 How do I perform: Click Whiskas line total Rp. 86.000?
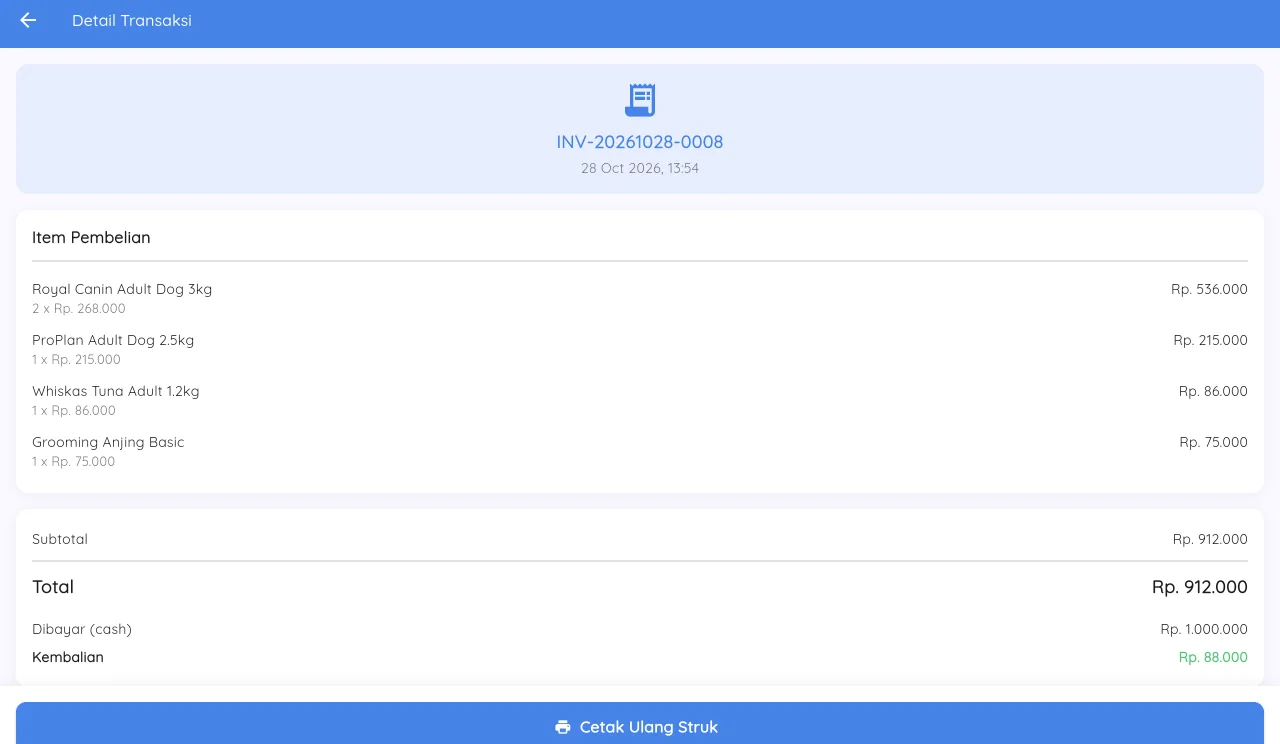[x=1213, y=391]
